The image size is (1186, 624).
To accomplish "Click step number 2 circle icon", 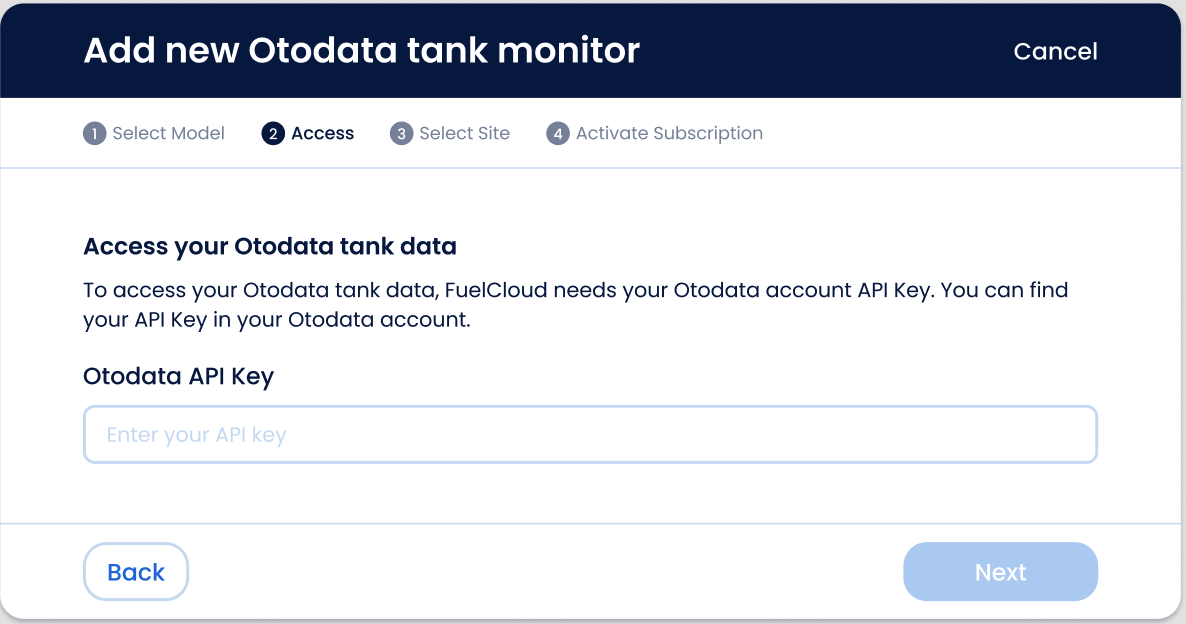I will (x=273, y=134).
